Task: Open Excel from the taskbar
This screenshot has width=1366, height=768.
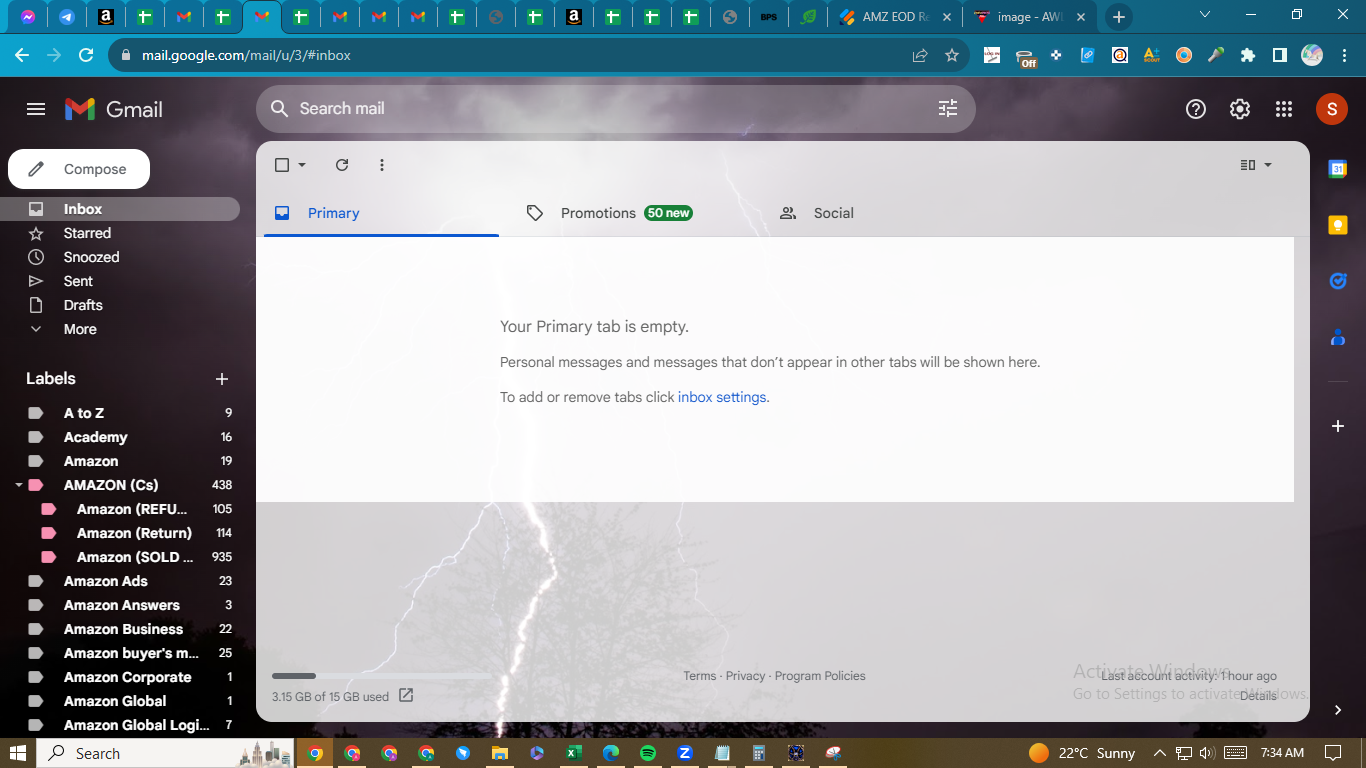Action: (574, 753)
